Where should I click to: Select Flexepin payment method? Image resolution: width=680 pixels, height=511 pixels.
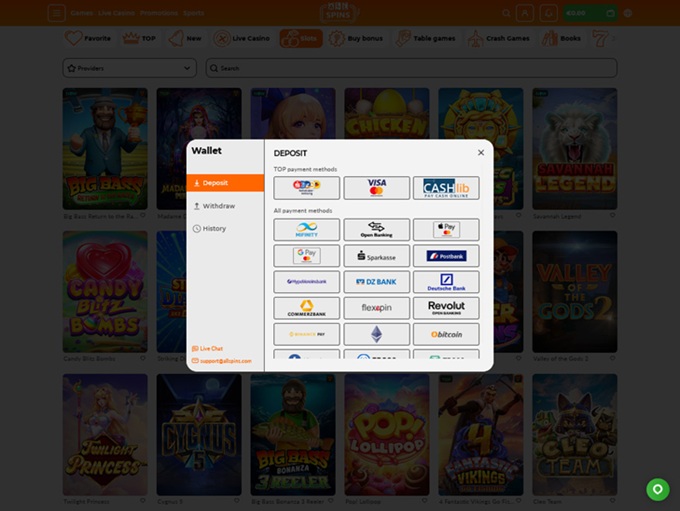(x=376, y=308)
